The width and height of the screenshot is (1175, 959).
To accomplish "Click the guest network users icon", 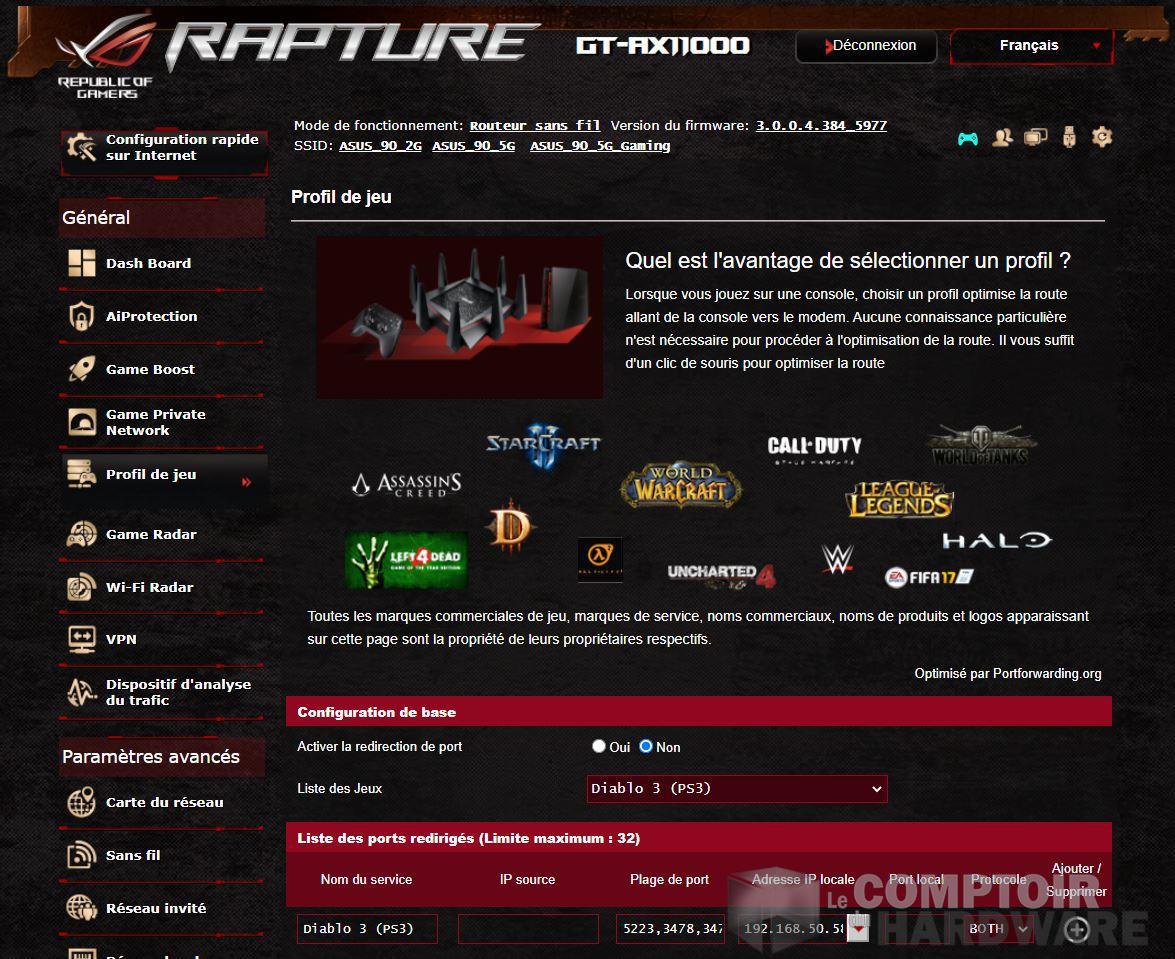I will [x=1002, y=137].
